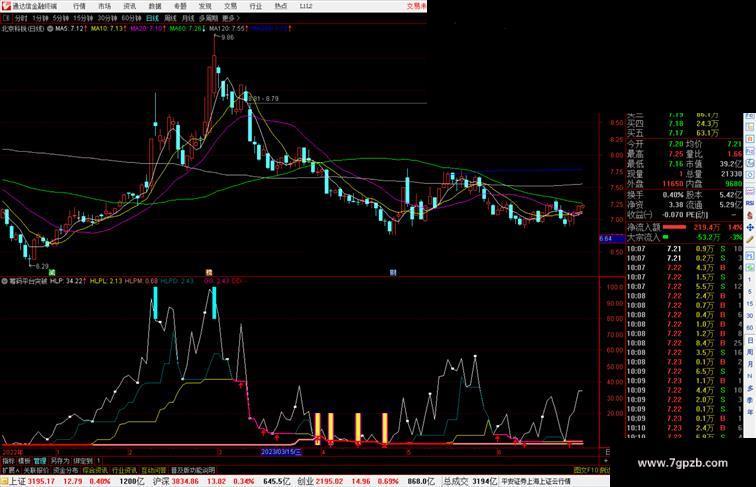Click the 管理 button below the chart
The image size is (756, 487).
coord(40,461)
